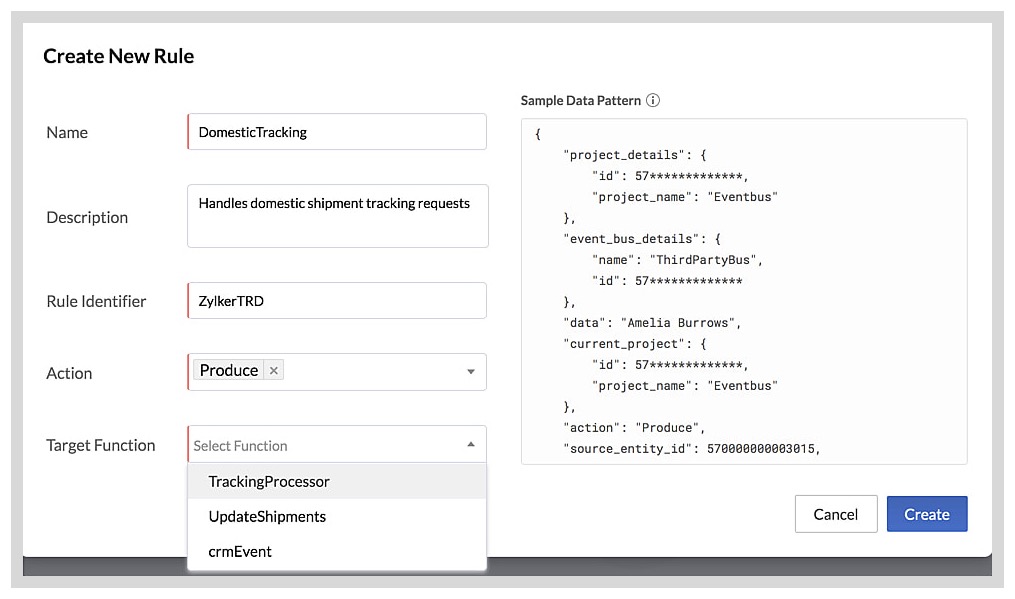
Task: Click the Sample Data Pattern info icon
Action: (654, 100)
